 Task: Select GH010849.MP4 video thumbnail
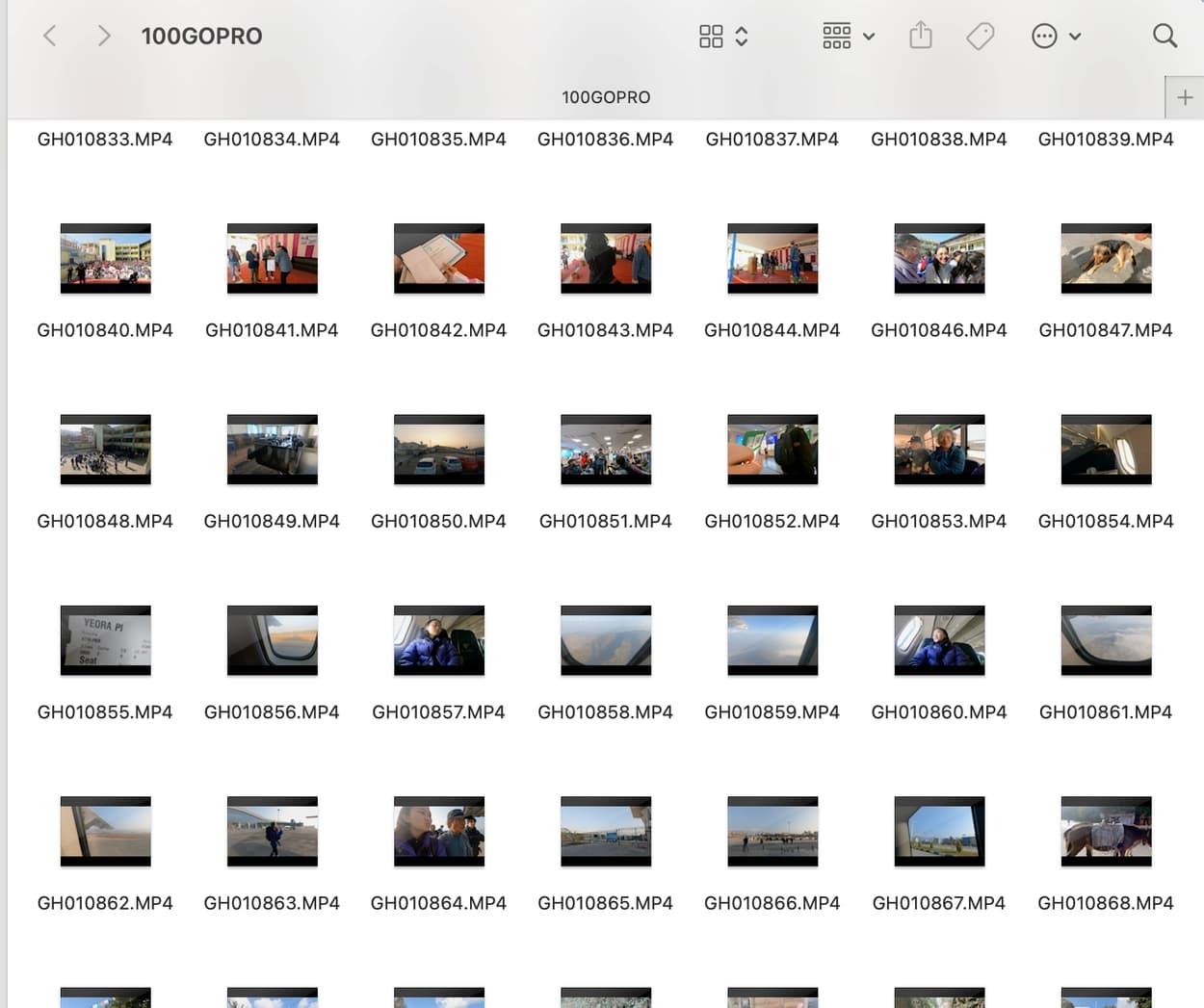(x=273, y=450)
